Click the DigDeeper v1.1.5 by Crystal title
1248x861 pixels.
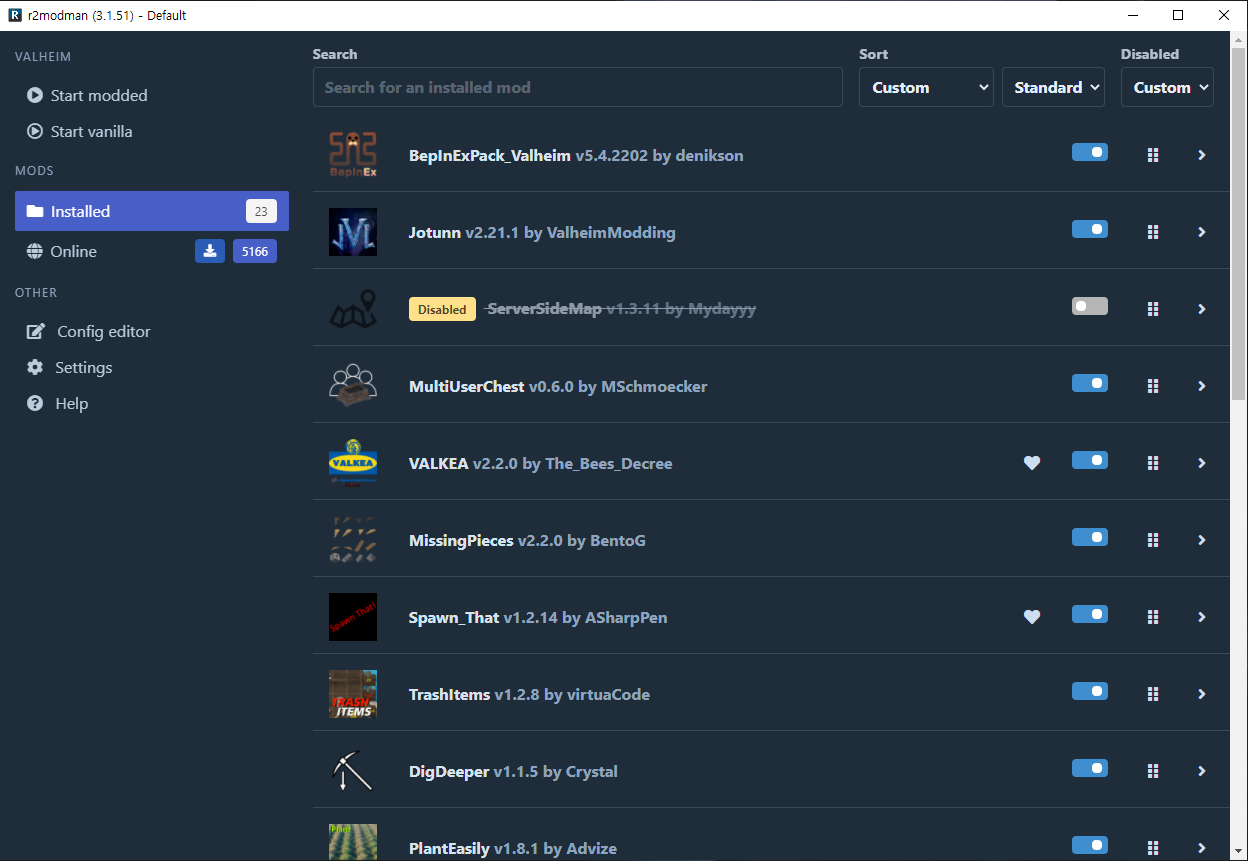pos(513,771)
